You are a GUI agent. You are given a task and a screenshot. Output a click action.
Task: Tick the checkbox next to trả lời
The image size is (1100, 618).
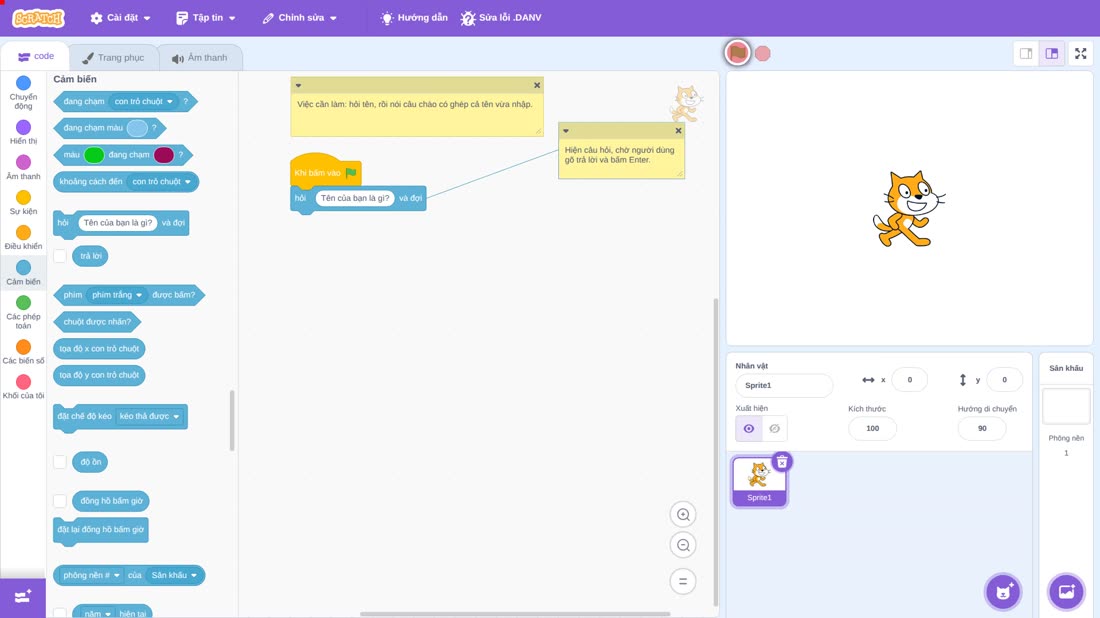(x=60, y=256)
